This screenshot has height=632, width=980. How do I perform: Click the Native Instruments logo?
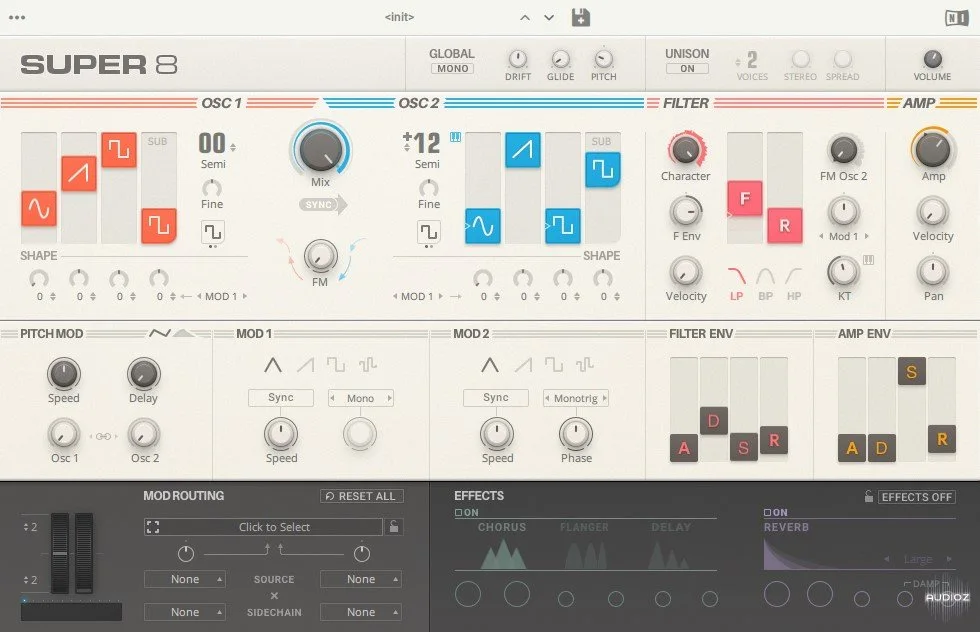pyautogui.click(x=956, y=18)
